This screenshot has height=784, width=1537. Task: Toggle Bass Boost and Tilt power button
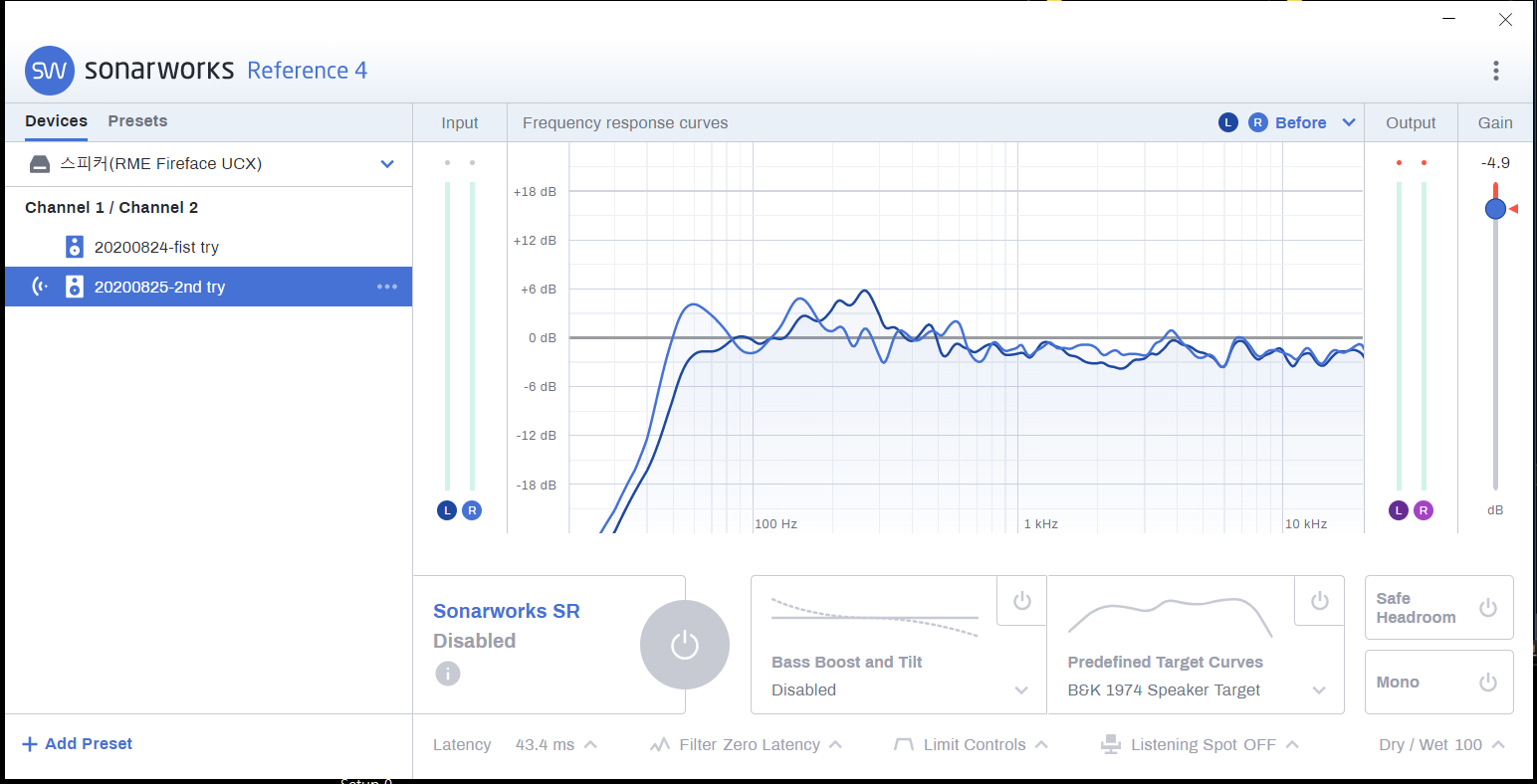coord(1021,601)
